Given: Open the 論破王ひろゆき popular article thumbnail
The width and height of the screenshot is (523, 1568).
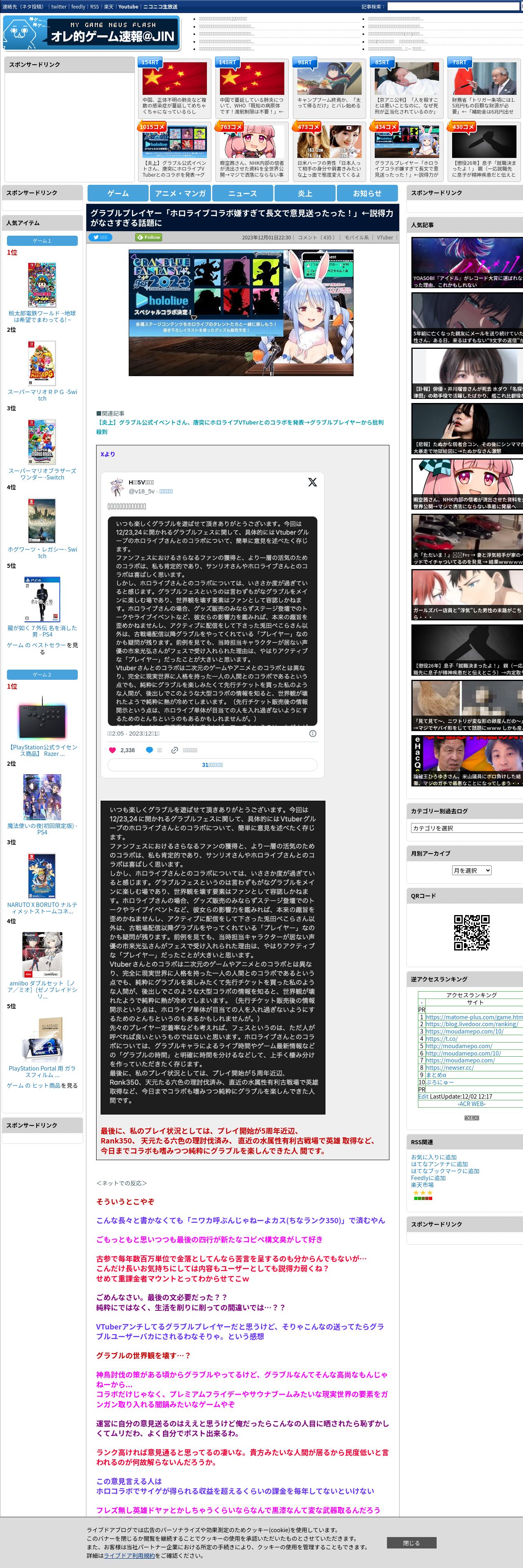Looking at the screenshot, I should click(x=467, y=761).
